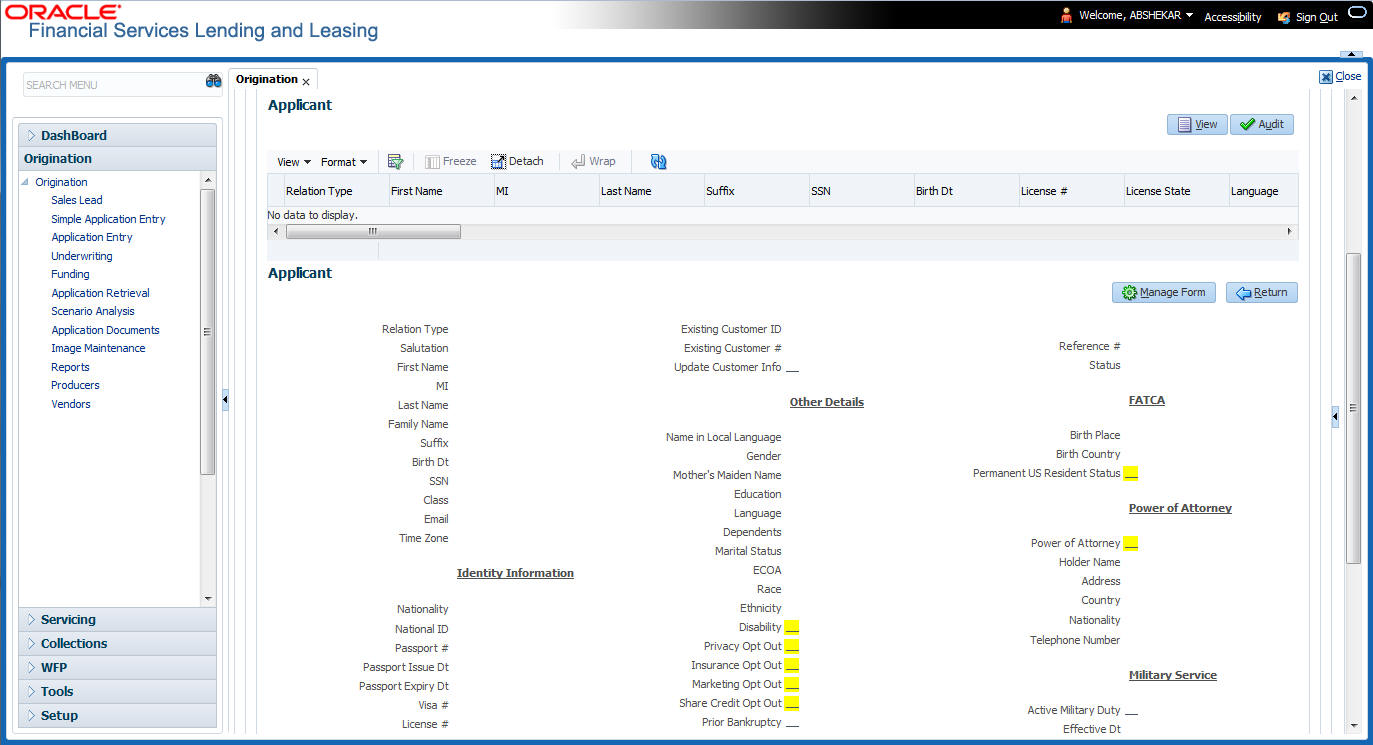Click the horizontal table scrollbar thumb
The width and height of the screenshot is (1373, 745).
click(373, 231)
